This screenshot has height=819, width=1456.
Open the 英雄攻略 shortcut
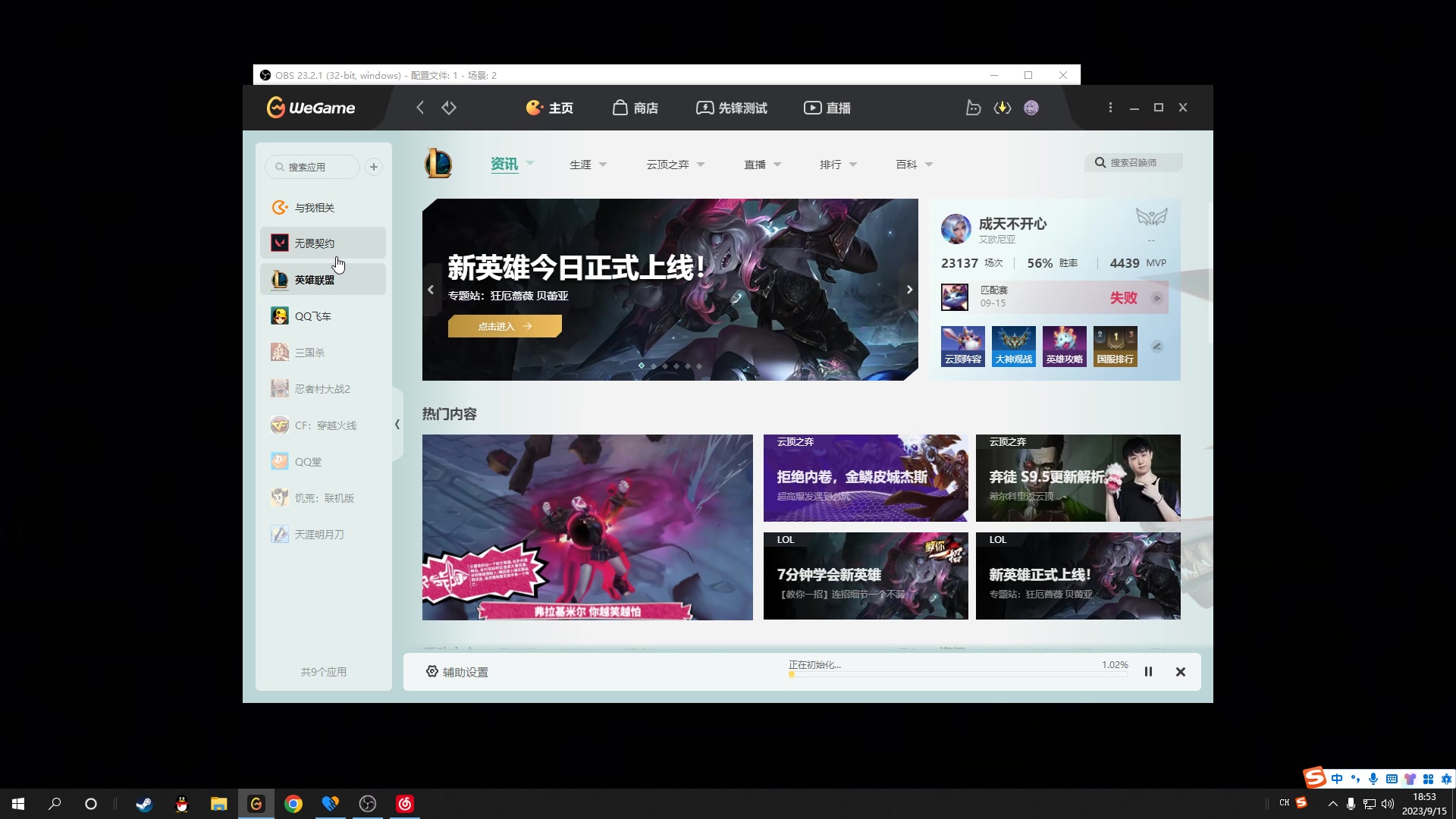tap(1065, 347)
